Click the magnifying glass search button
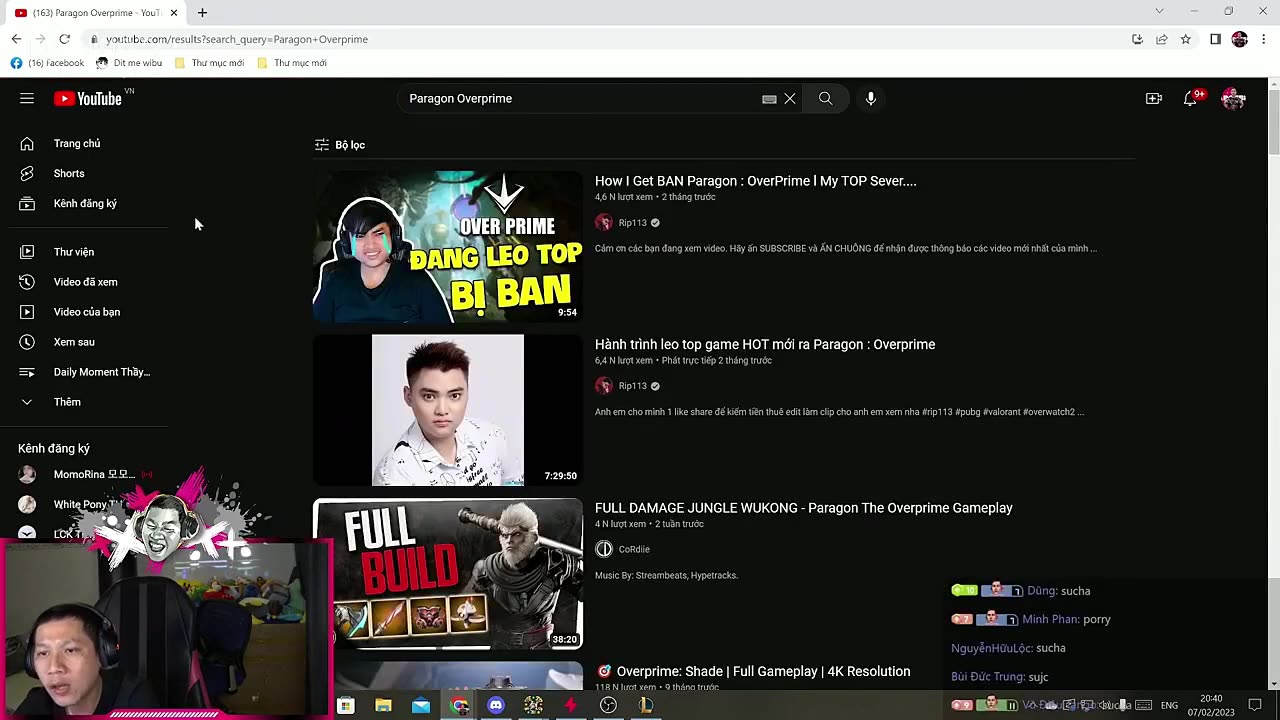The height and width of the screenshot is (720, 1280). coord(825,98)
